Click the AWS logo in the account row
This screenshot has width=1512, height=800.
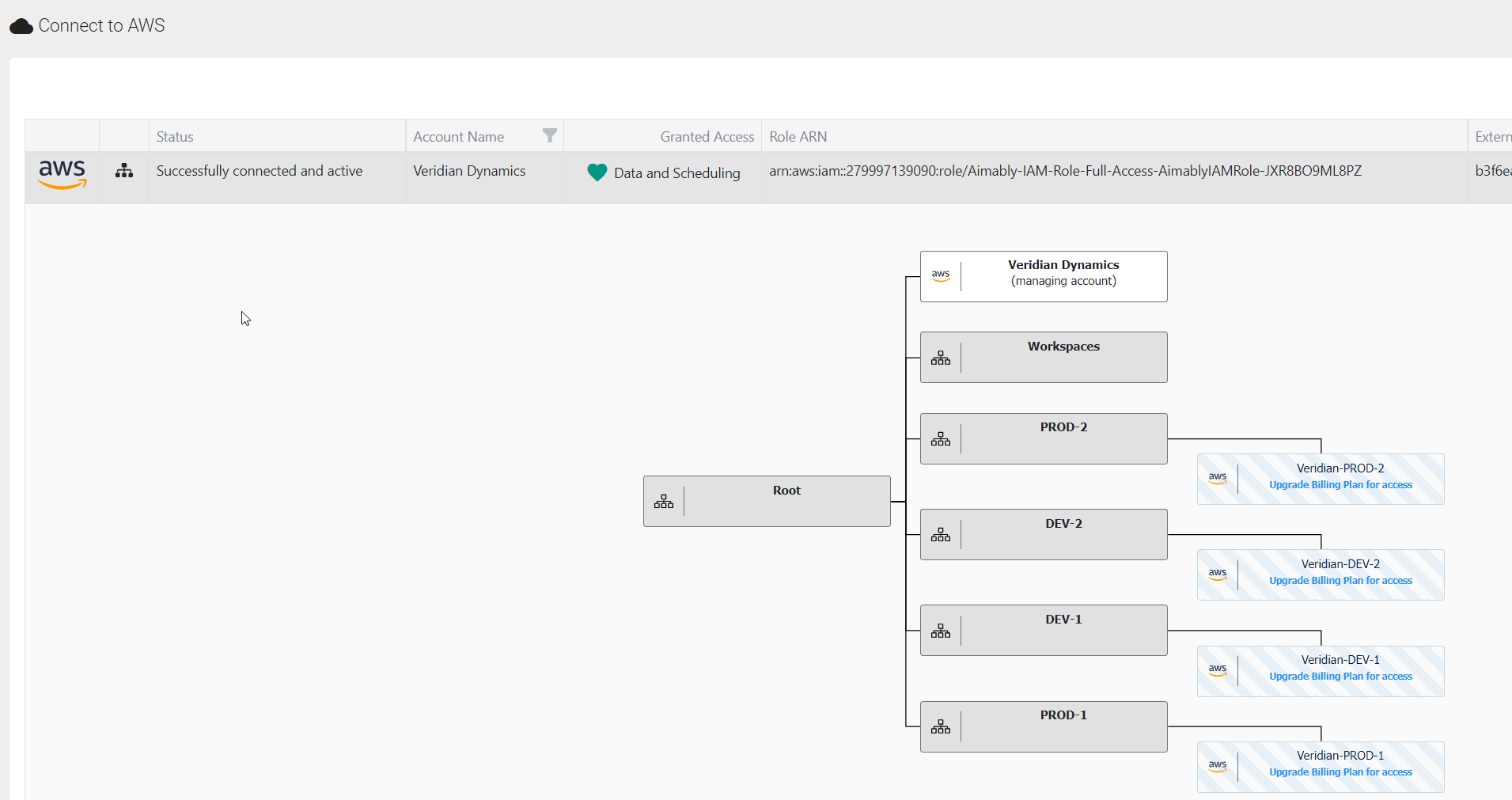pyautogui.click(x=62, y=173)
